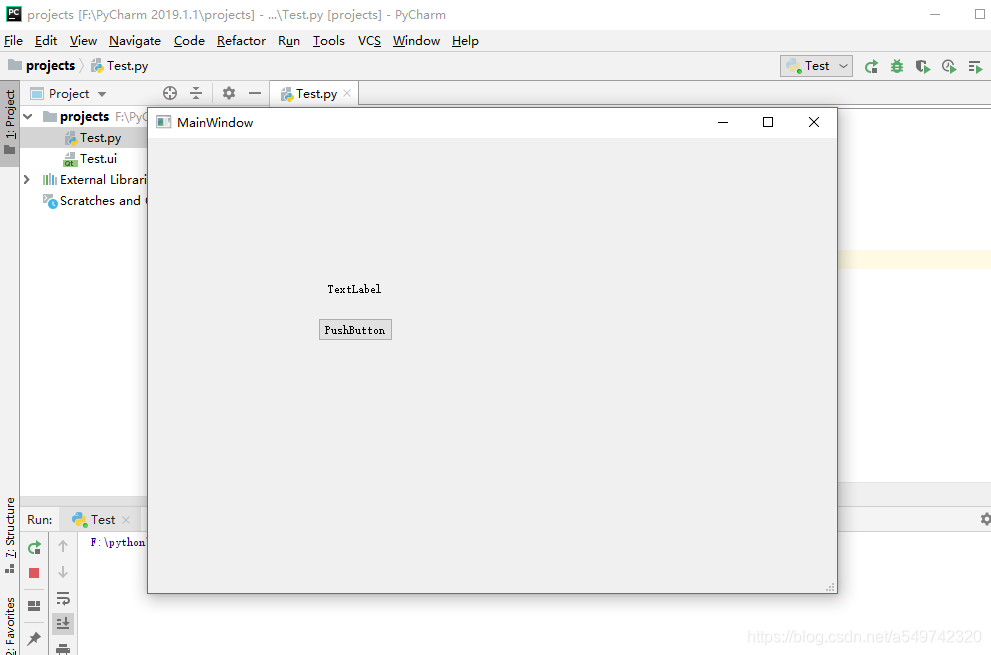Click the MainWindow title bar icon
991x655 pixels.
pyautogui.click(x=164, y=122)
